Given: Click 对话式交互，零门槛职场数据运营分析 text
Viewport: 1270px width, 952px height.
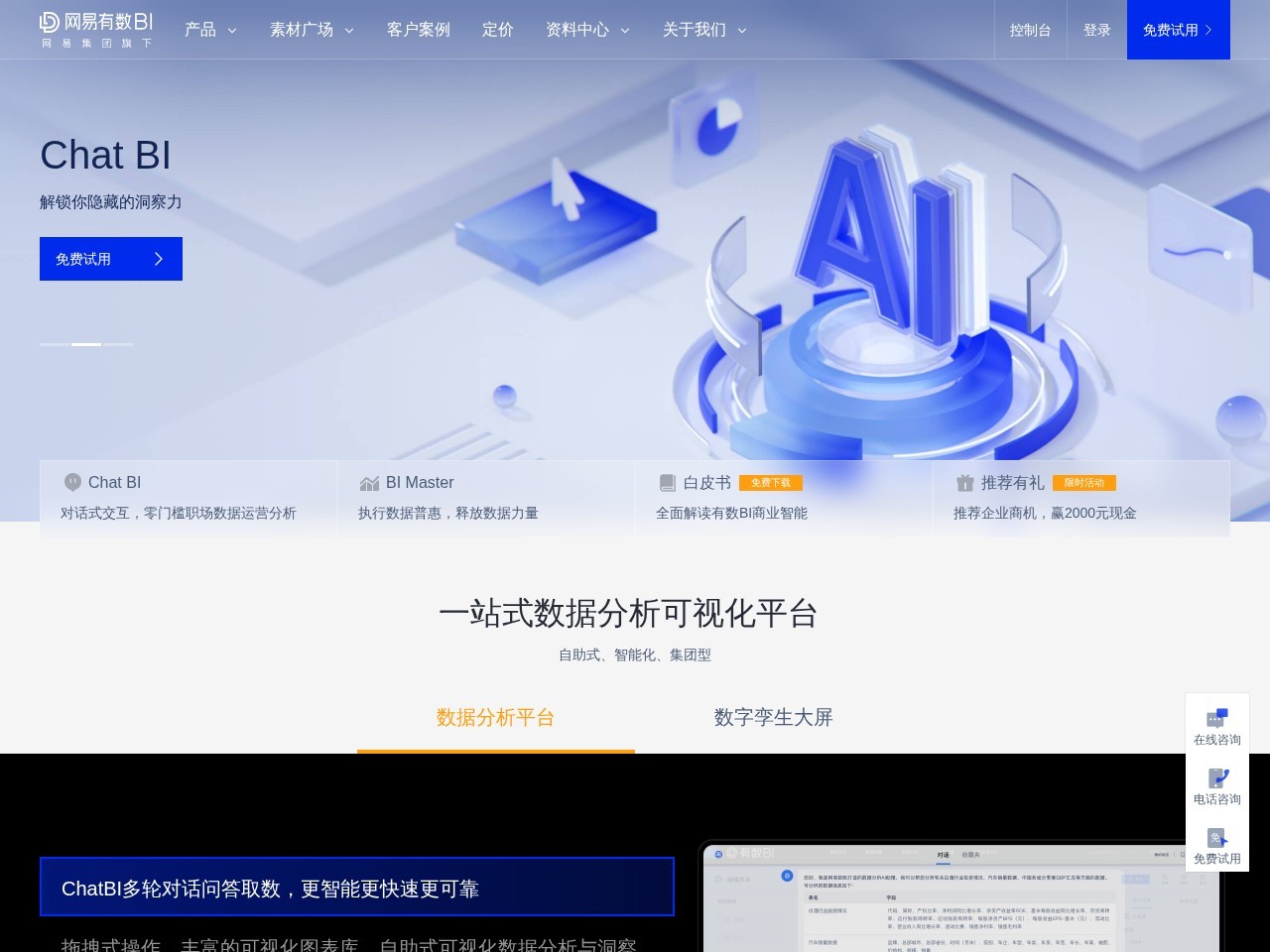Looking at the screenshot, I should pyautogui.click(x=179, y=514).
